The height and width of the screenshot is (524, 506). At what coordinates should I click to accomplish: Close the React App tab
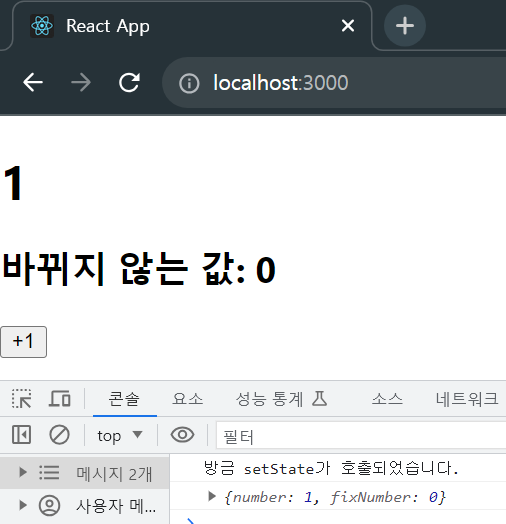click(348, 26)
